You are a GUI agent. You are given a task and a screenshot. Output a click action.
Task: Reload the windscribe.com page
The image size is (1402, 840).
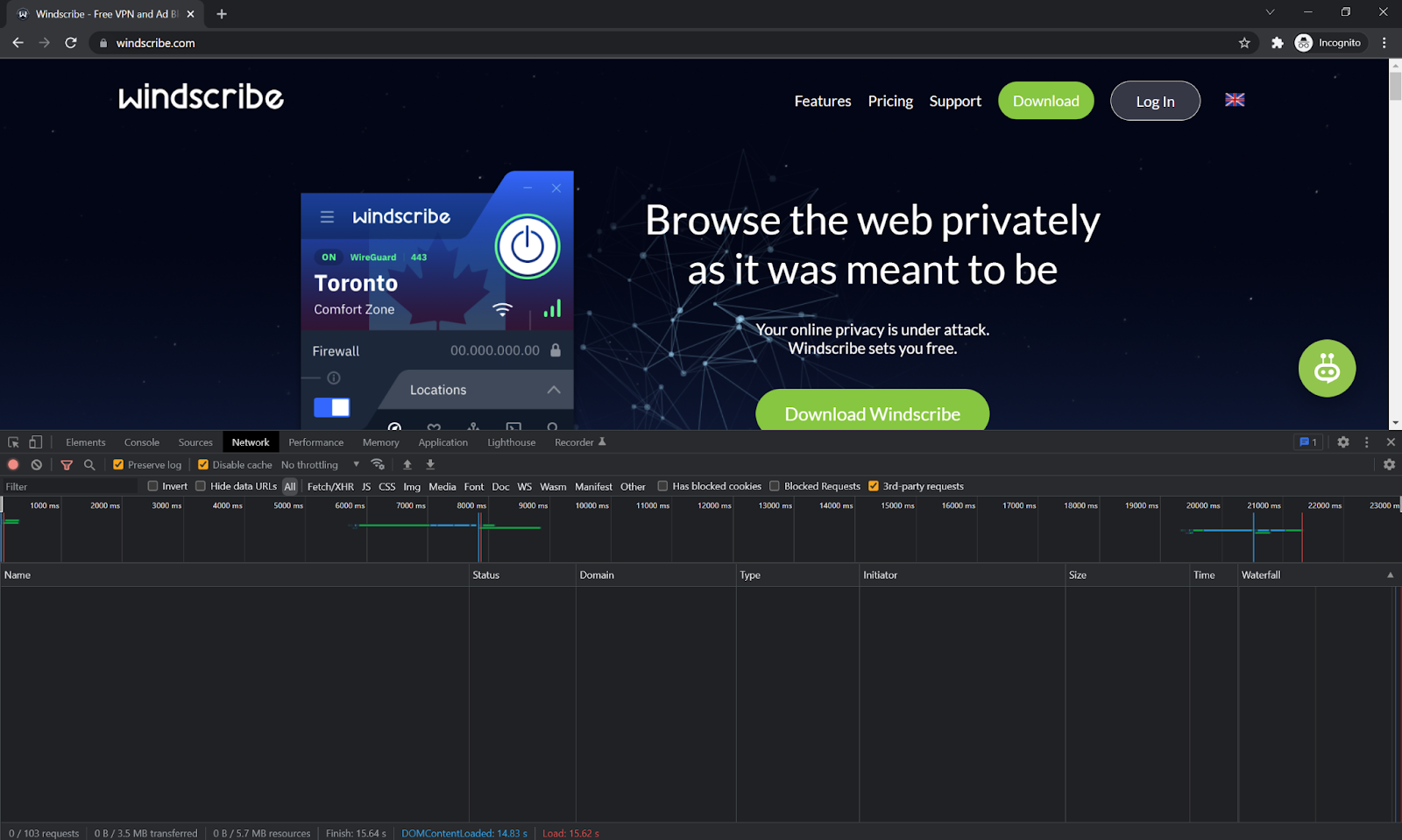click(x=71, y=42)
